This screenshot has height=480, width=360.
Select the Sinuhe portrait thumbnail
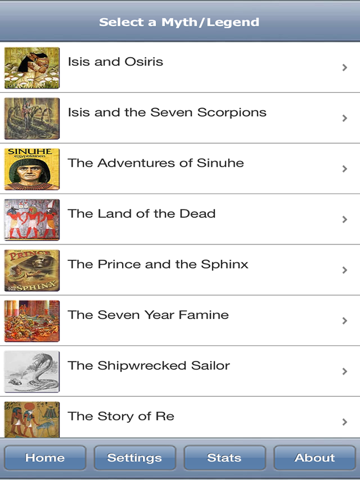(x=32, y=169)
